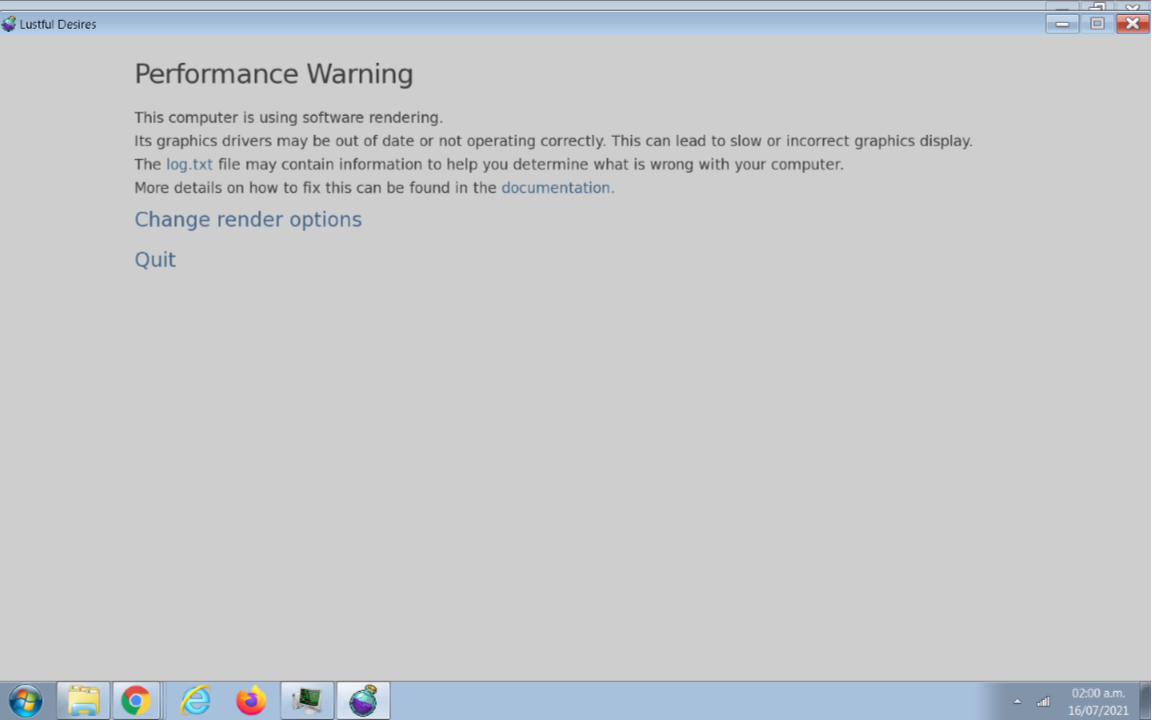Viewport: 1152px width, 720px height.
Task: Maximize the Lustful Desires window
Action: pos(1097,24)
